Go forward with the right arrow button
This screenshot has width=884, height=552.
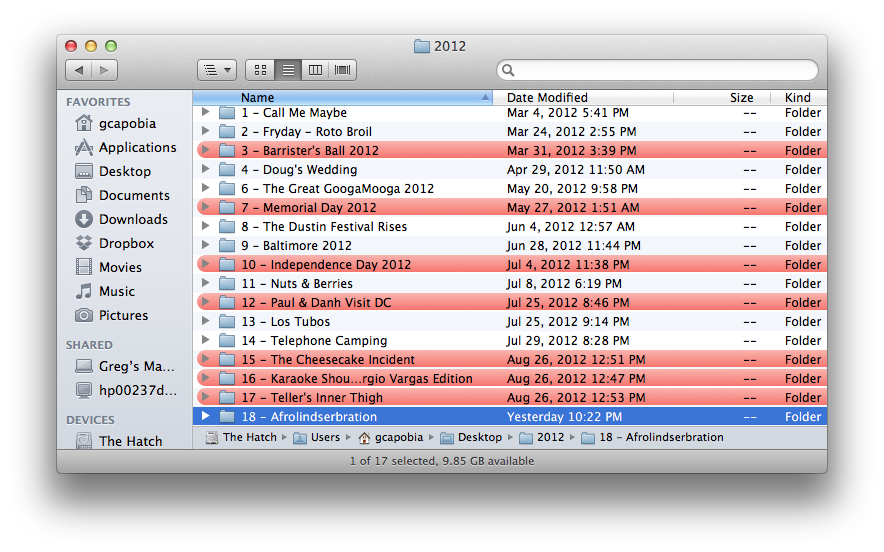[x=104, y=70]
